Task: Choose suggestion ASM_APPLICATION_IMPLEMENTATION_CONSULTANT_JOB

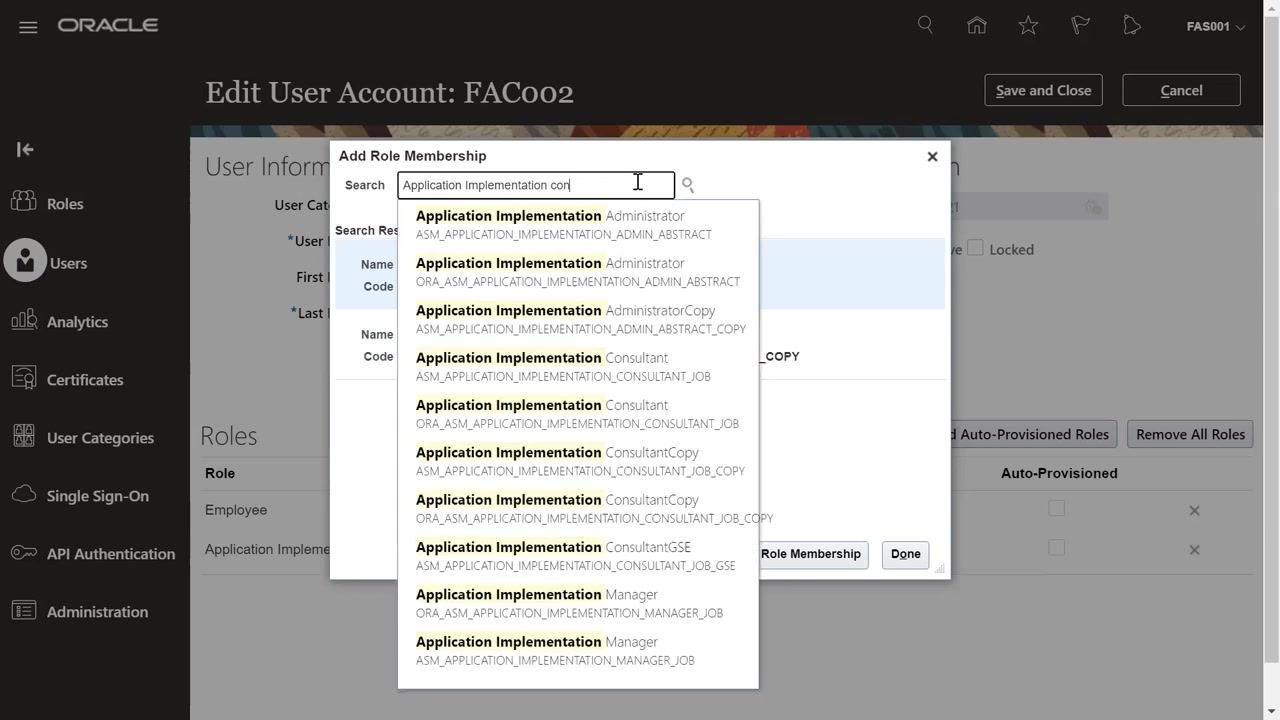Action: [578, 367]
